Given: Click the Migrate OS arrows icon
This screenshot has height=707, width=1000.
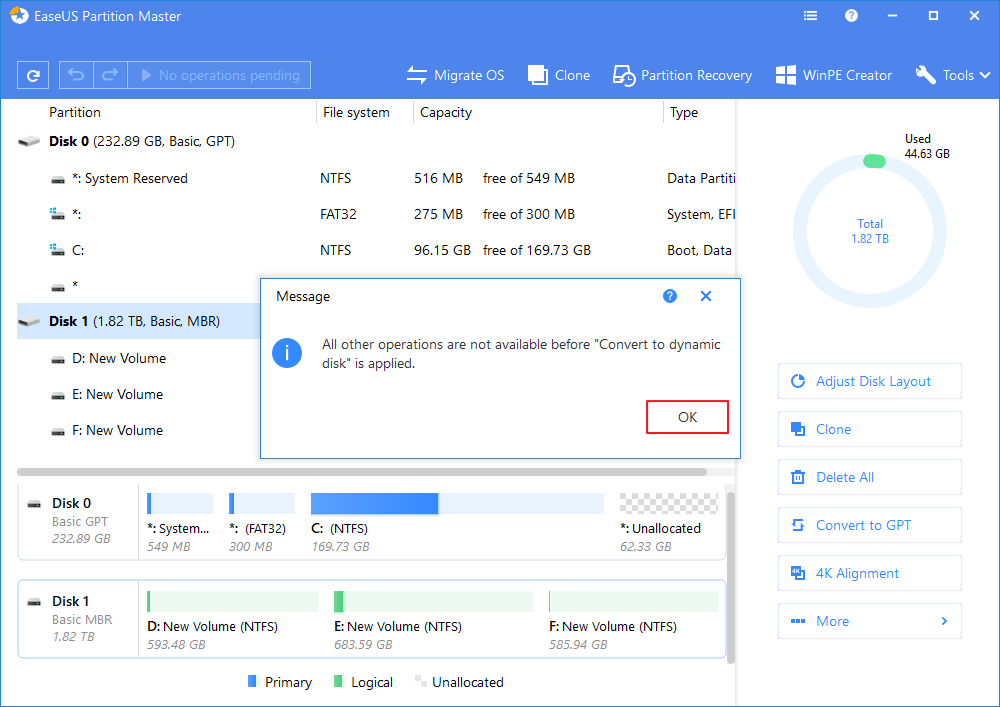Looking at the screenshot, I should 417,75.
